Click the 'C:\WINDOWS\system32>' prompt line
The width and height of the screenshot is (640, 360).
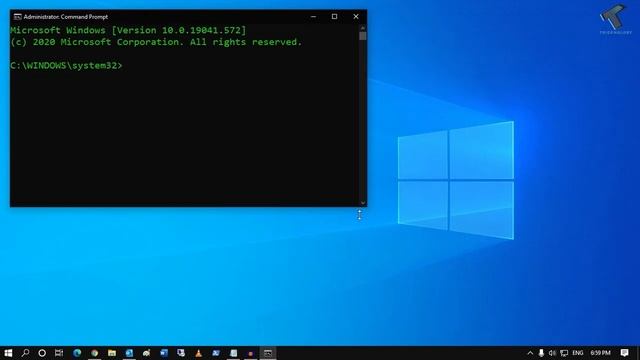pyautogui.click(x=66, y=66)
